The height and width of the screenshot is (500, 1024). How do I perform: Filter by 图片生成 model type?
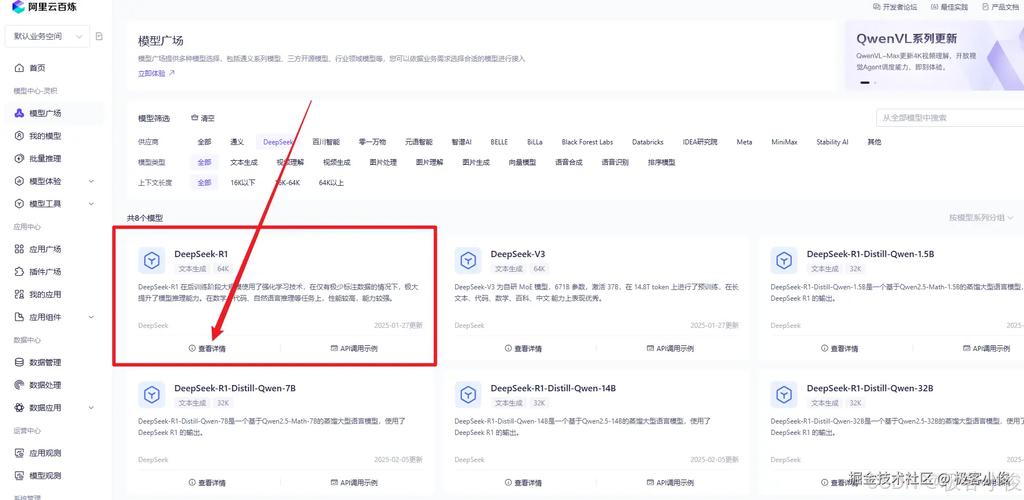pos(475,163)
